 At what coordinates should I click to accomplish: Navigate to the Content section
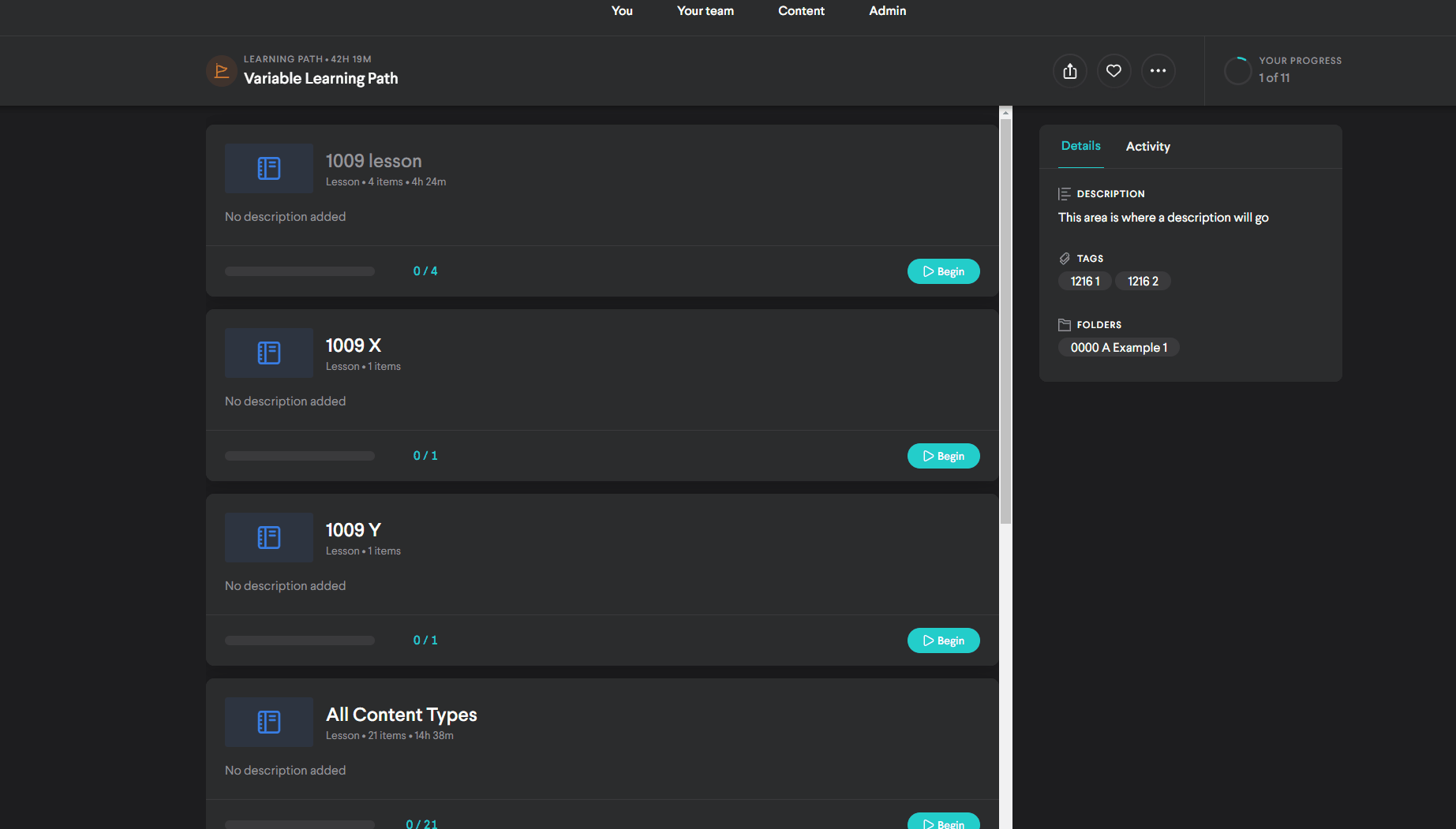coord(801,10)
